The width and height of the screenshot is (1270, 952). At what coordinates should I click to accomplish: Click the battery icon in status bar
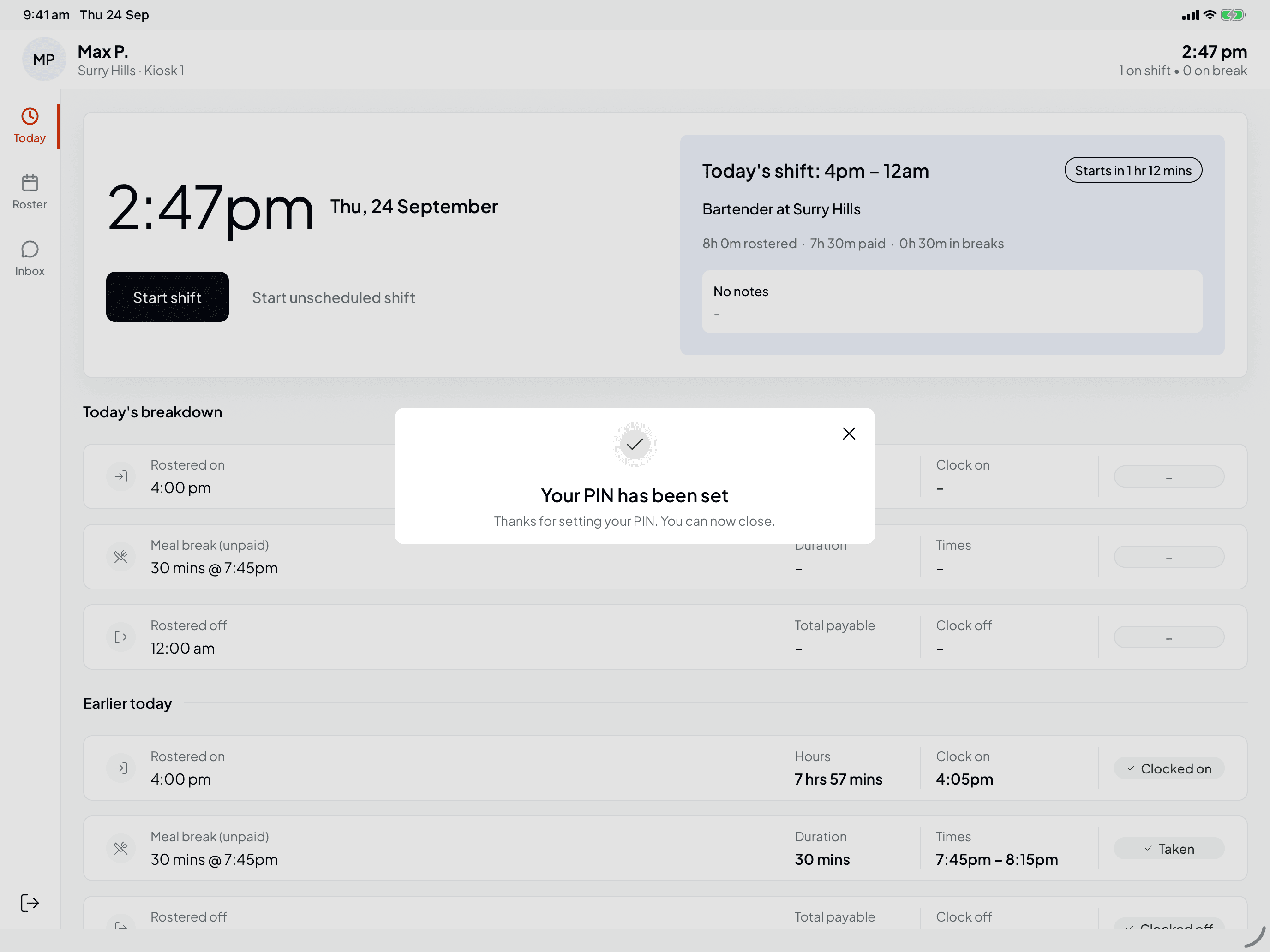click(1233, 15)
